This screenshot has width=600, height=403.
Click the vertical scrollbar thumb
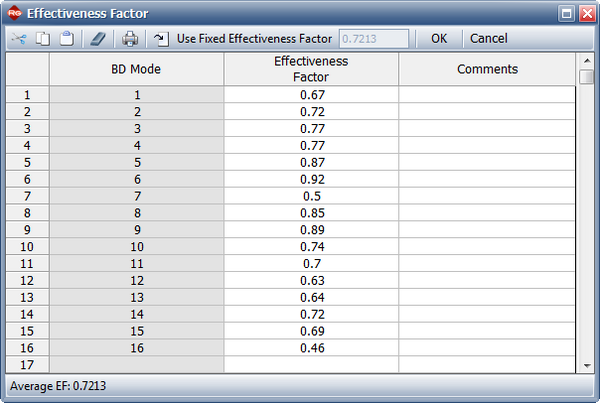tap(586, 77)
